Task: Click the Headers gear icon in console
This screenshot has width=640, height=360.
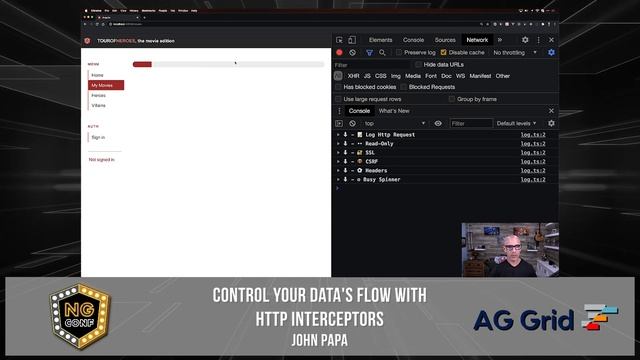Action: pos(360,171)
